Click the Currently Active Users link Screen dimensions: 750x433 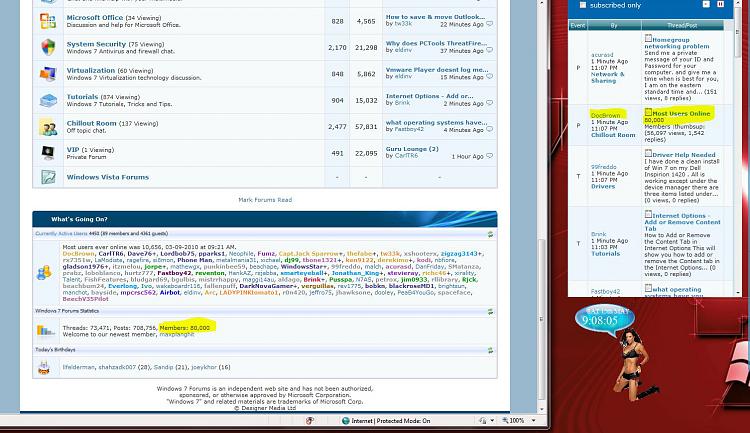[61, 233]
